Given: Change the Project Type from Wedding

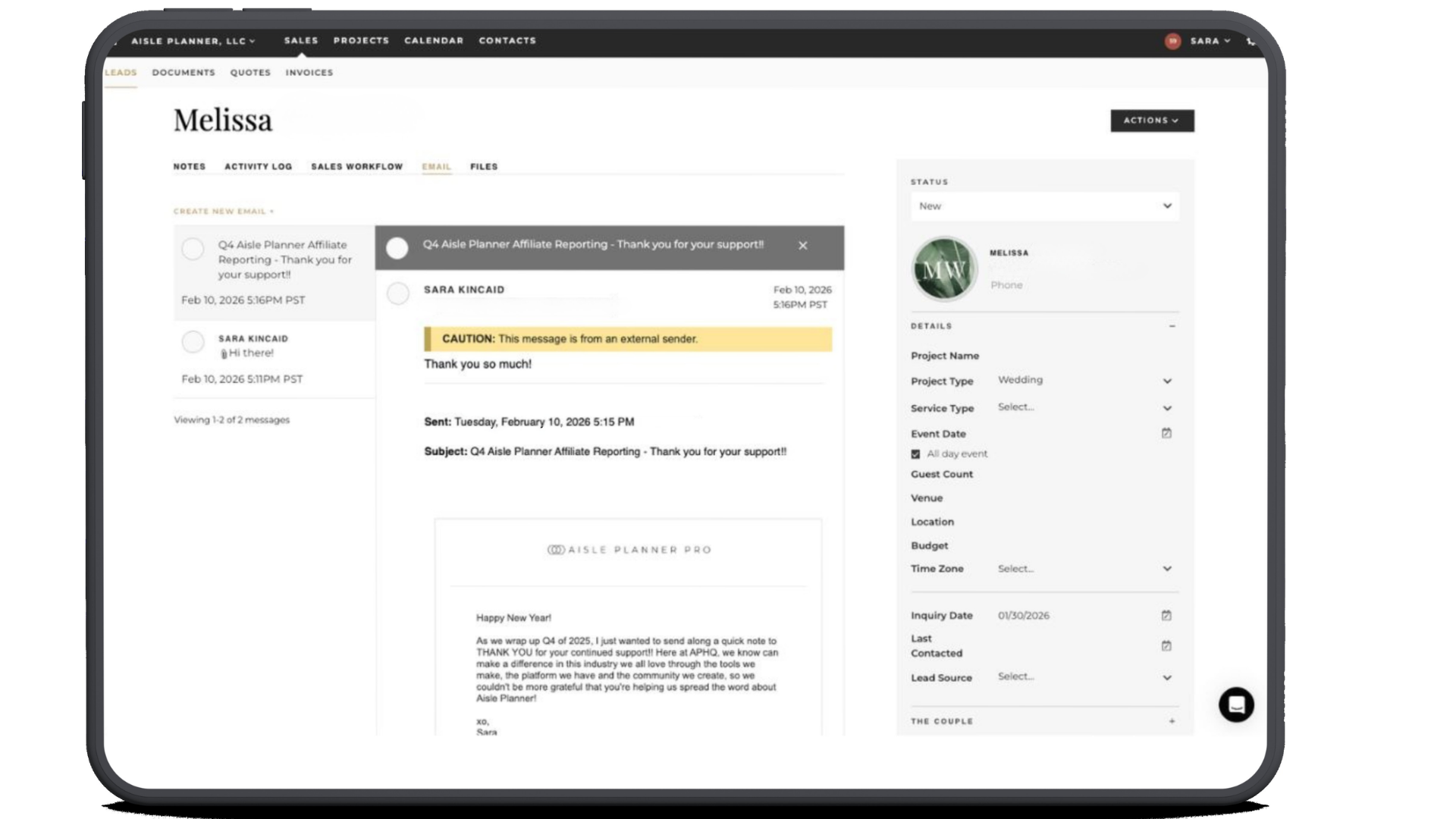Looking at the screenshot, I should pyautogui.click(x=1084, y=381).
